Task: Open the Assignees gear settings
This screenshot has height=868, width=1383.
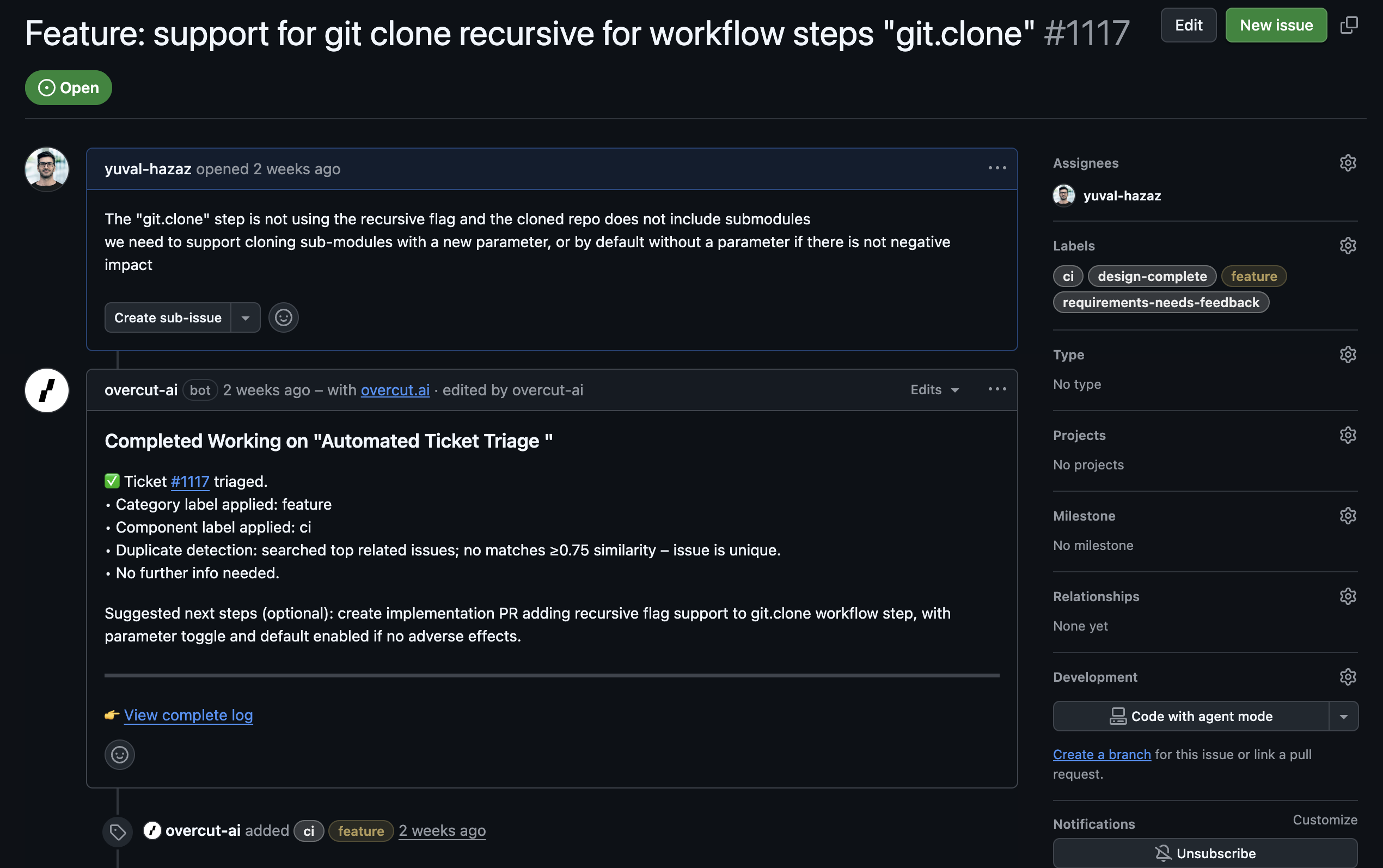Action: click(x=1348, y=163)
